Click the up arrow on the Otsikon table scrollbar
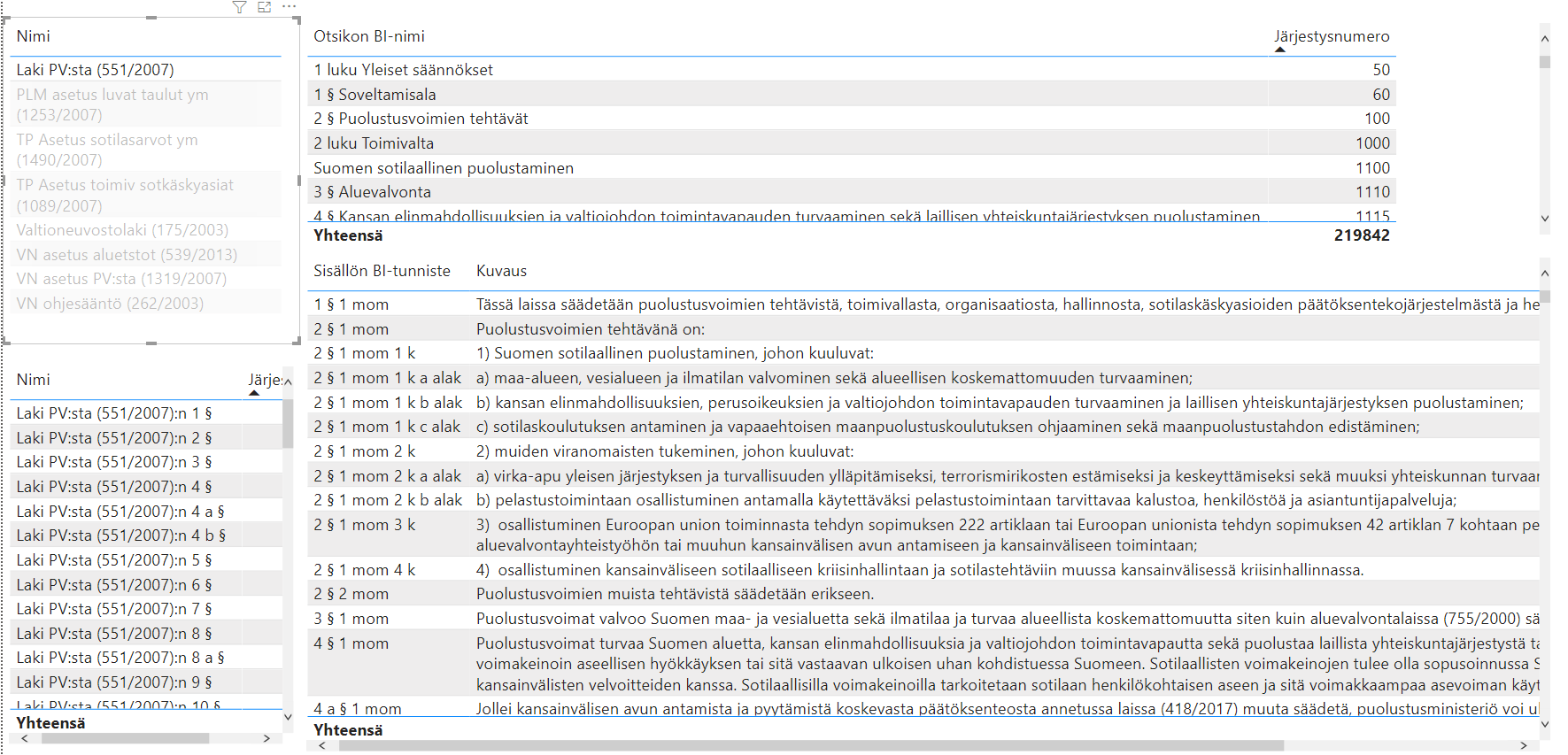 pyautogui.click(x=1545, y=39)
